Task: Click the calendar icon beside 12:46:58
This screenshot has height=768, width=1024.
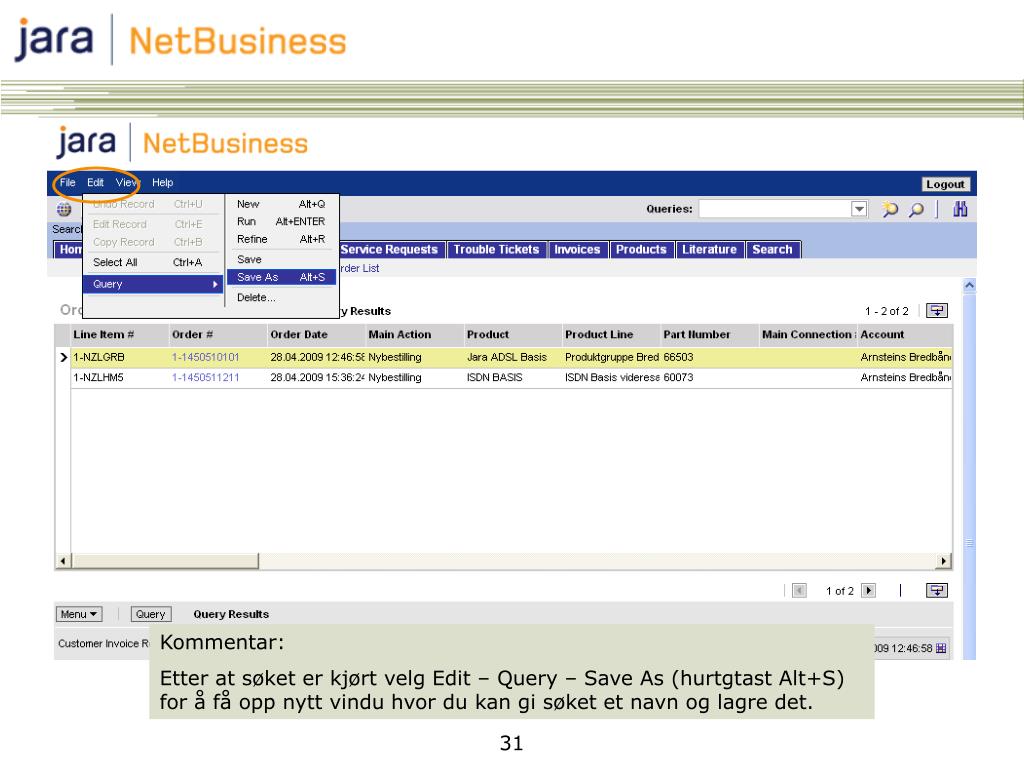Action: 941,648
